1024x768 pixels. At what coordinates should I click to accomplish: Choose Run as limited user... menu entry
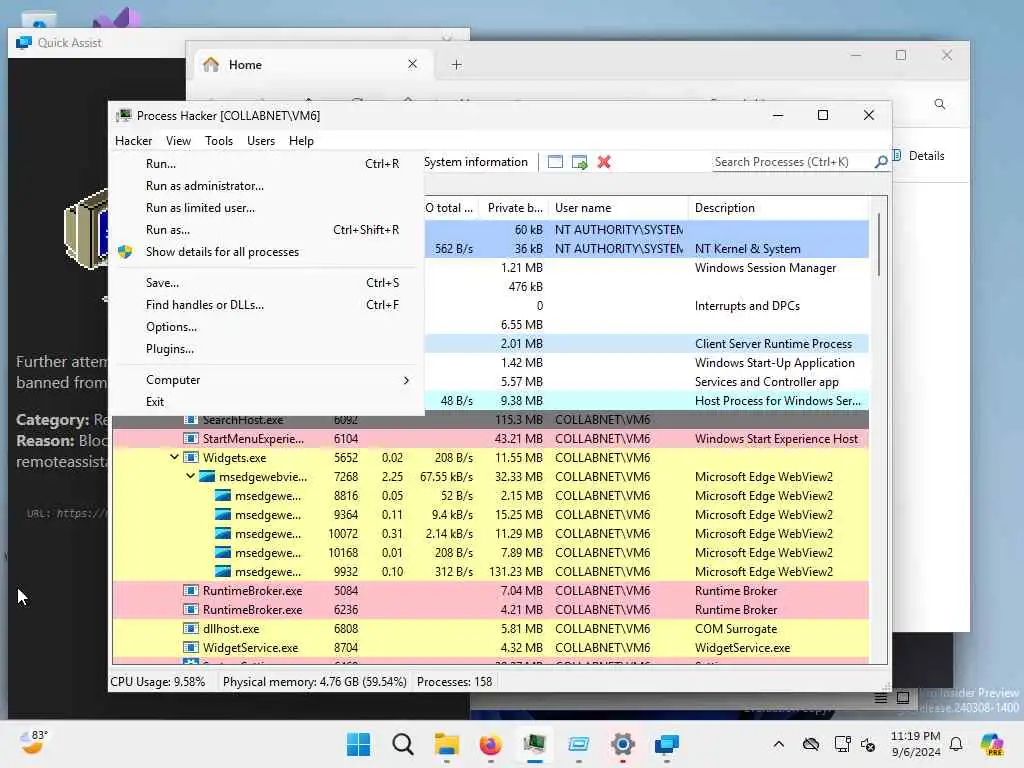[267, 208]
